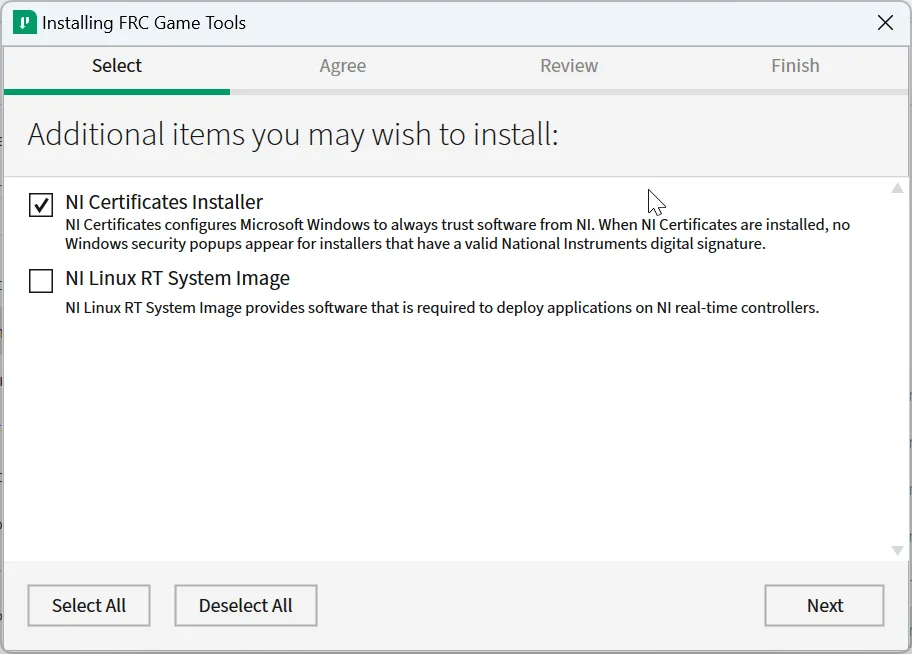
Task: Uncheck the NI Certificates Installer checkbox
Action: point(41,205)
